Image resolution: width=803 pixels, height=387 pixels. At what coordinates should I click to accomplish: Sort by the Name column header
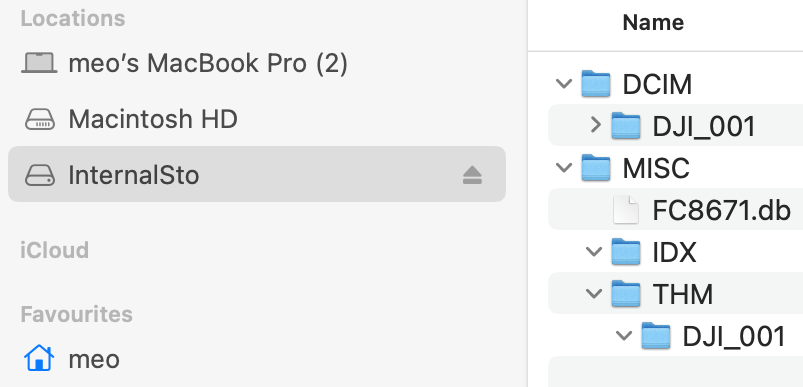coord(653,23)
